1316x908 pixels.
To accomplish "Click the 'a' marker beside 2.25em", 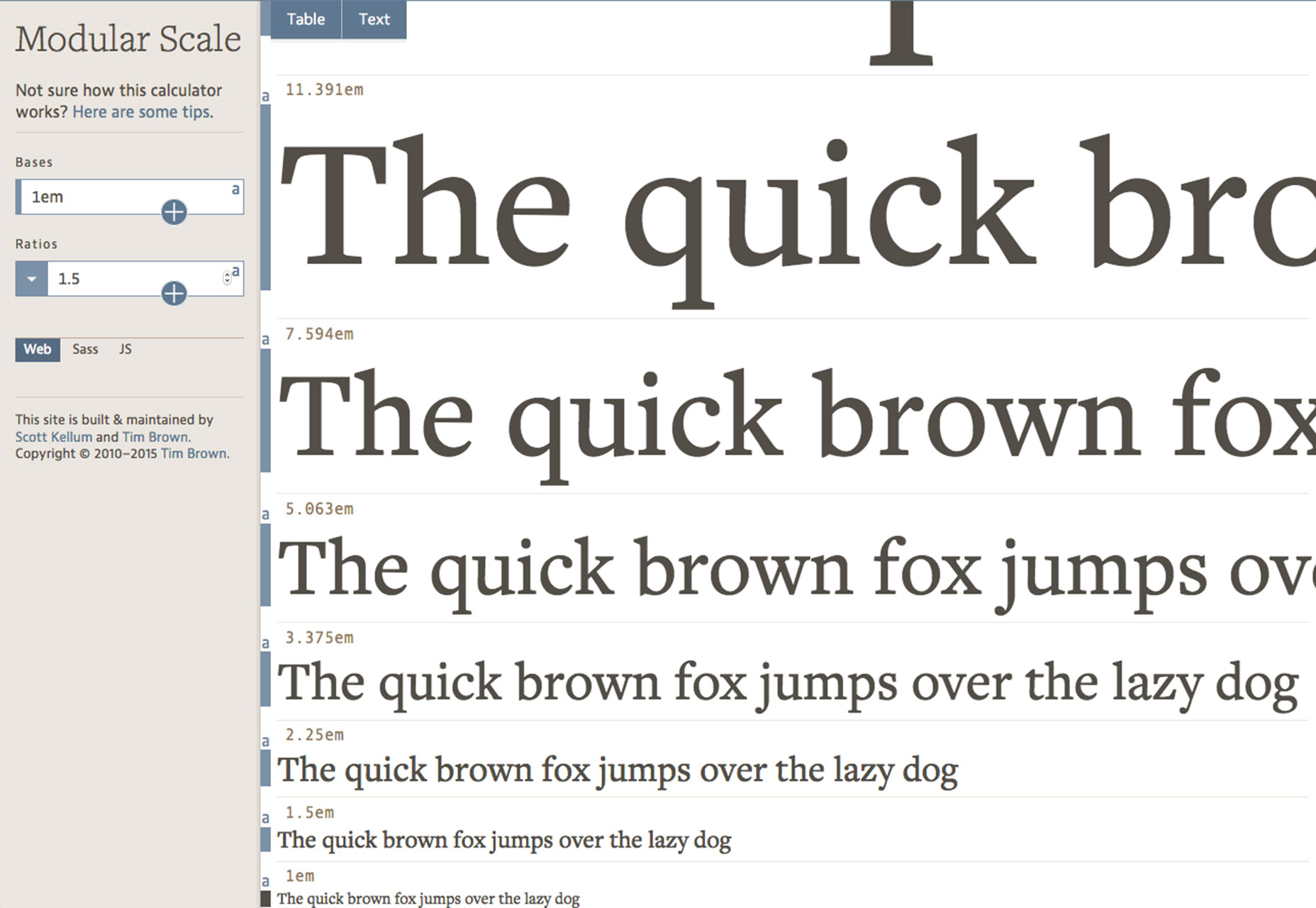I will point(265,741).
